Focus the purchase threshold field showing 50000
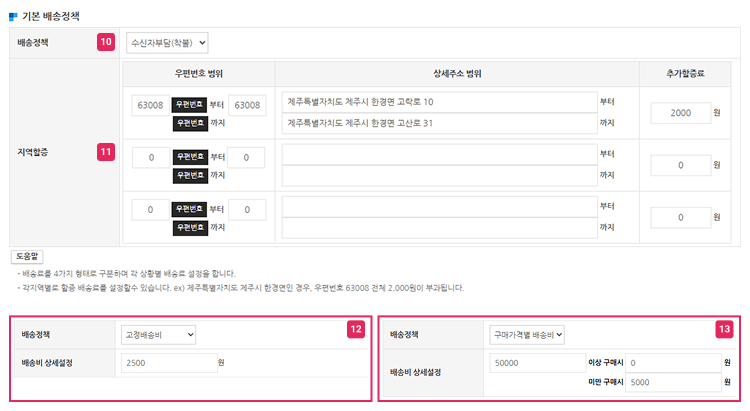The width and height of the screenshot is (750, 411). pyautogui.click(x=538, y=363)
